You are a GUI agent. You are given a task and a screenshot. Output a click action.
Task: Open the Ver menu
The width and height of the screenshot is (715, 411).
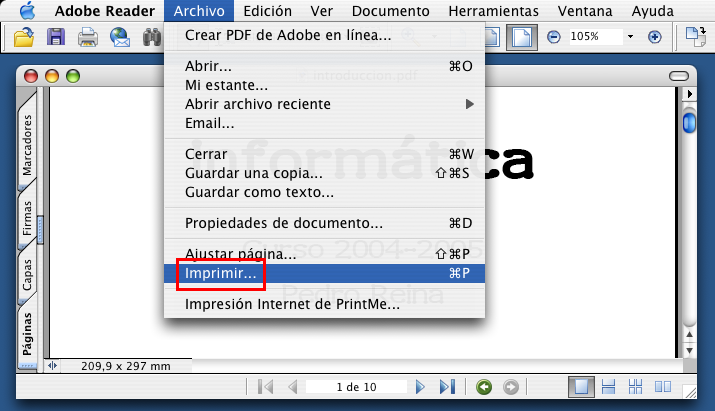coord(321,10)
